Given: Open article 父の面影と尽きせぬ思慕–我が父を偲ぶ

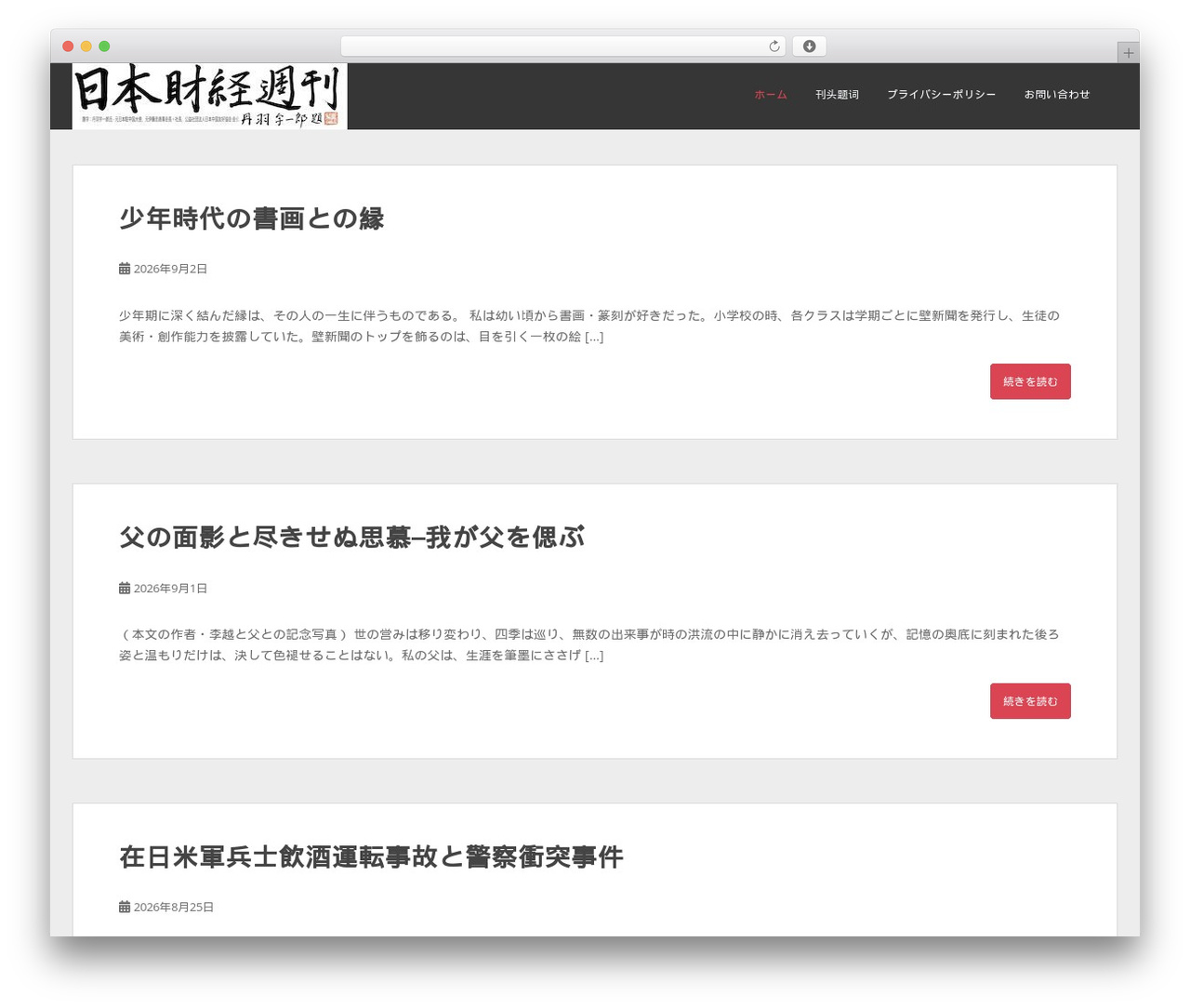Looking at the screenshot, I should coord(351,537).
